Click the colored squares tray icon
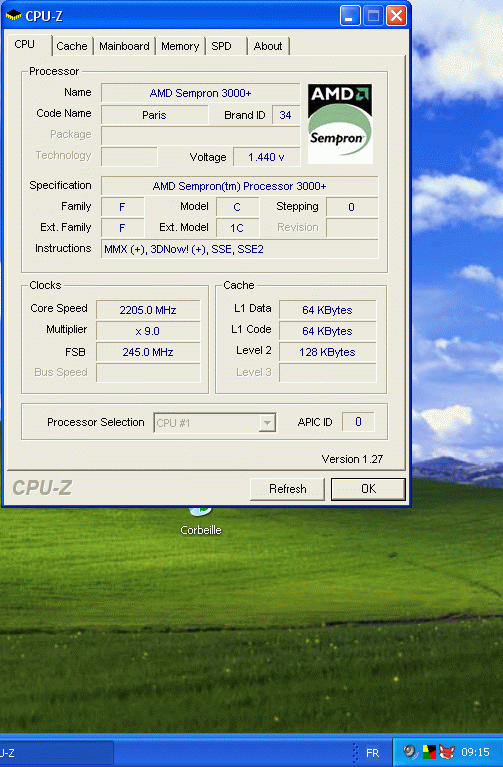This screenshot has height=767, width=503. (x=429, y=752)
